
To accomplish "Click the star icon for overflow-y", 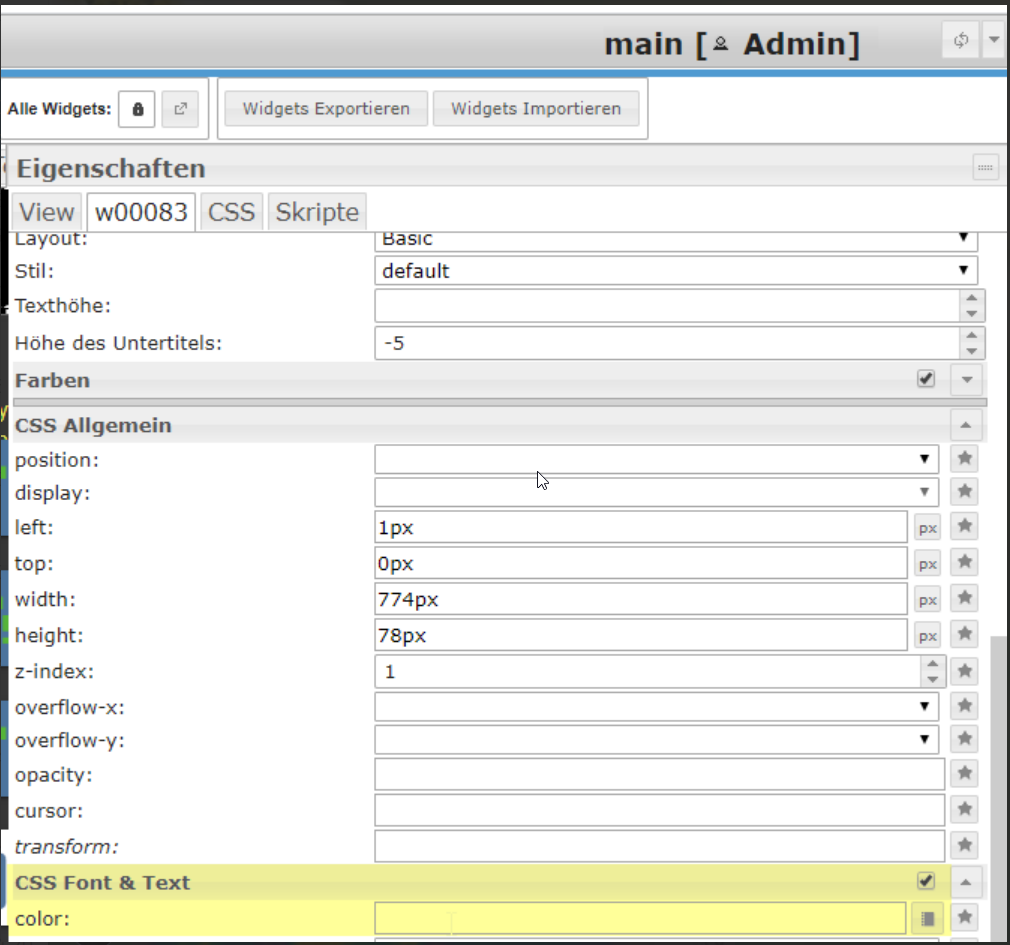I will [x=964, y=738].
